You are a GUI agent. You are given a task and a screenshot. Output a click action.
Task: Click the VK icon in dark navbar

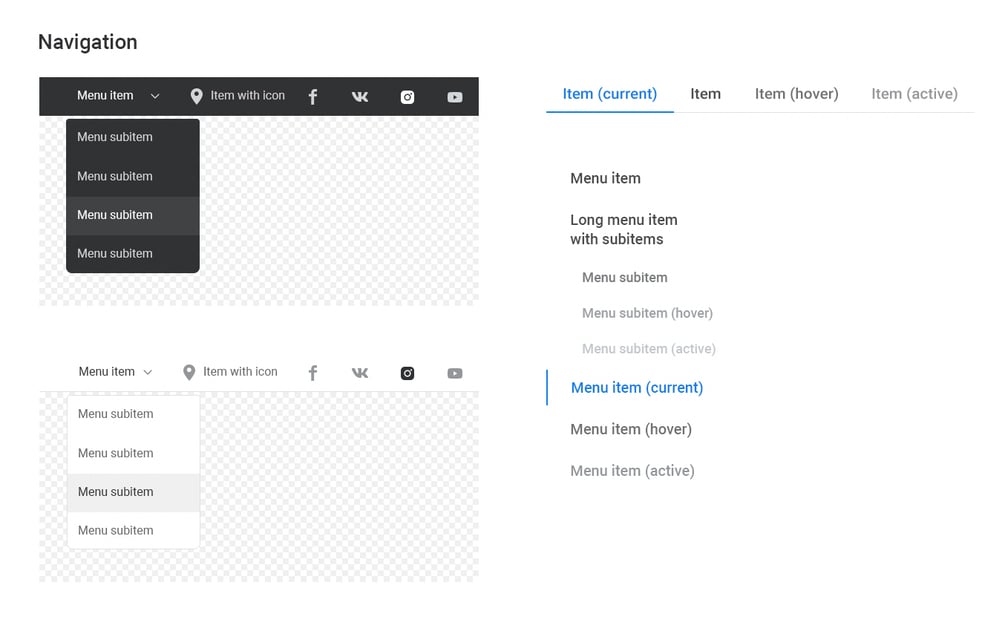(x=360, y=97)
